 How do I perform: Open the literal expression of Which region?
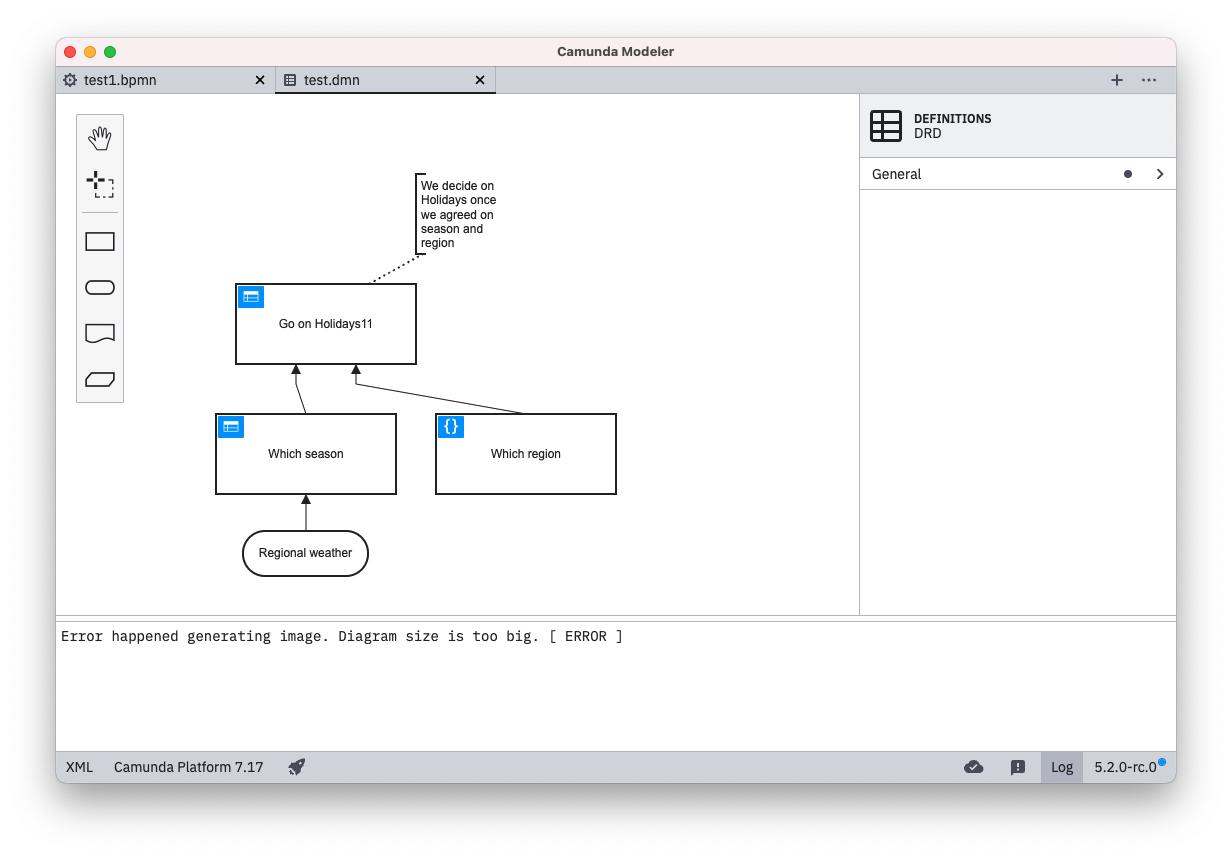pos(450,426)
